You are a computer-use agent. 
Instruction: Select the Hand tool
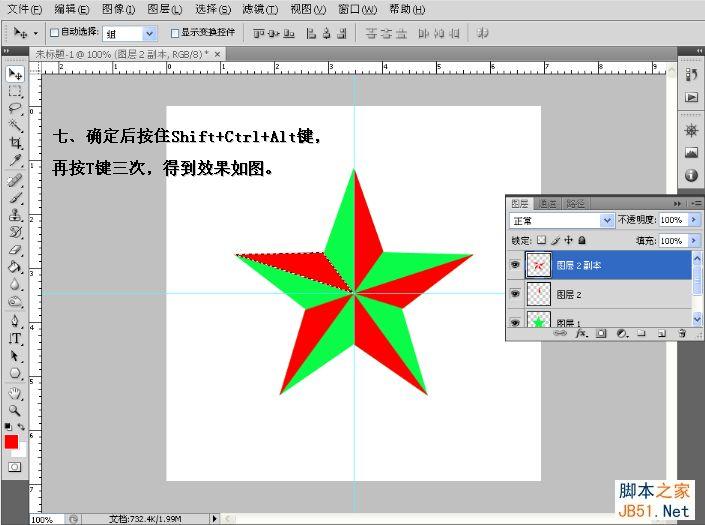pyautogui.click(x=15, y=394)
